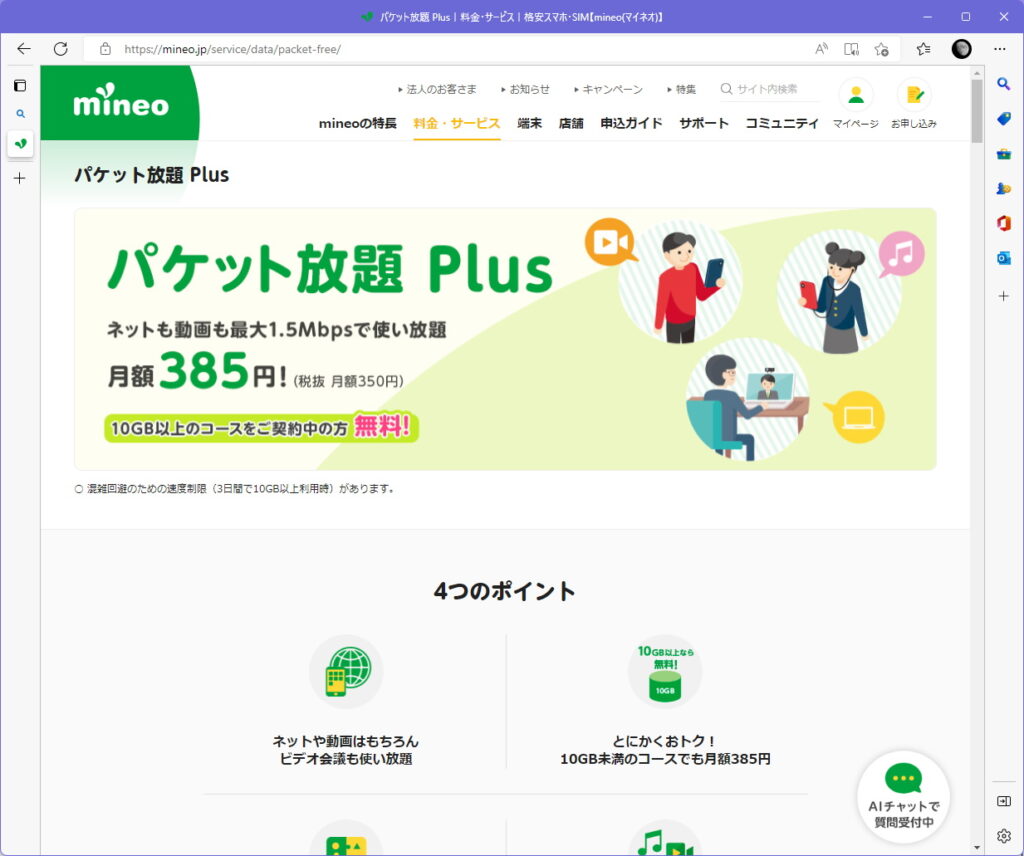Click the mineo logo
The height and width of the screenshot is (856, 1024).
tap(121, 101)
